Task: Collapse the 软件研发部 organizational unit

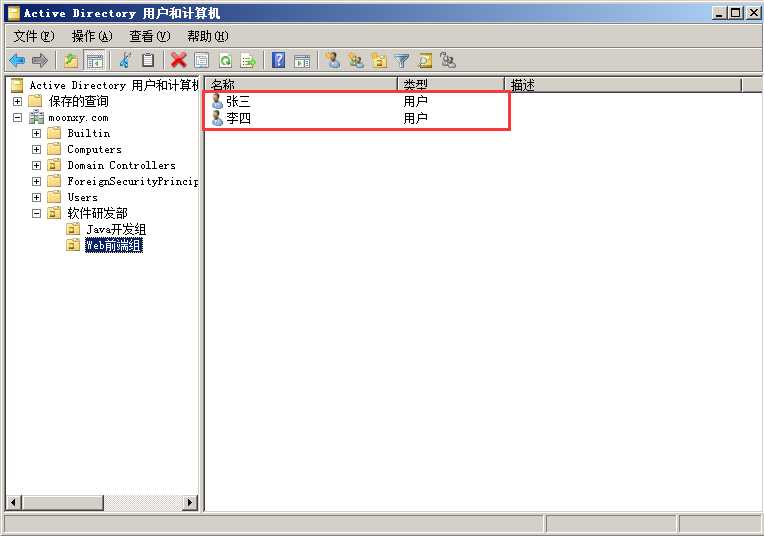Action: tap(37, 213)
